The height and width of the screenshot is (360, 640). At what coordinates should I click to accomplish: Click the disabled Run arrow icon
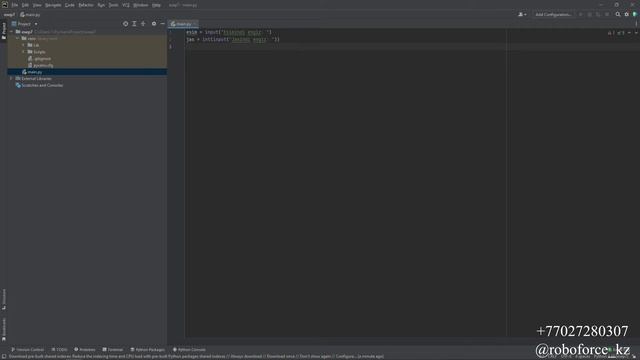pyautogui.click(x=581, y=15)
